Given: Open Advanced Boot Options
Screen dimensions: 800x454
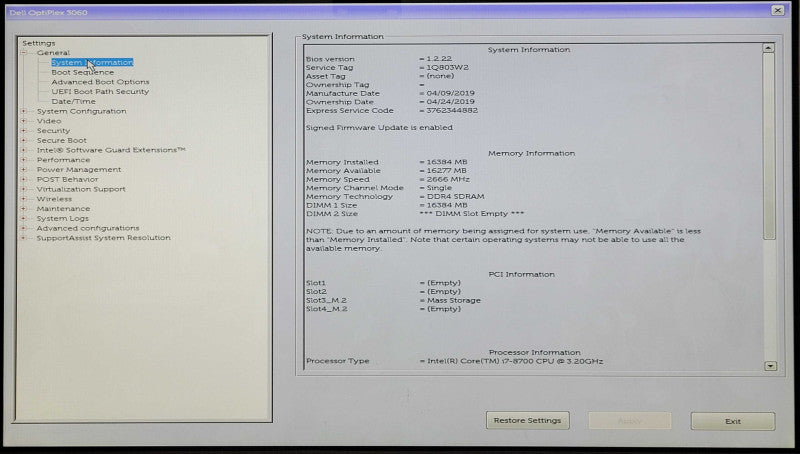Looking at the screenshot, I should click(x=101, y=82).
